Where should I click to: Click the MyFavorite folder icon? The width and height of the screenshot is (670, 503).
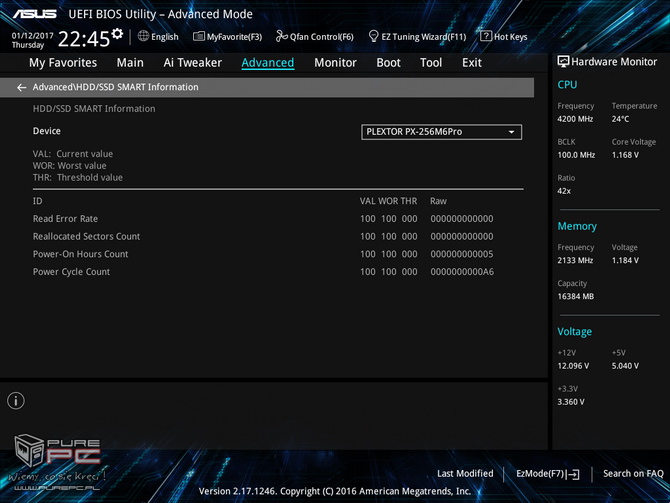point(199,36)
